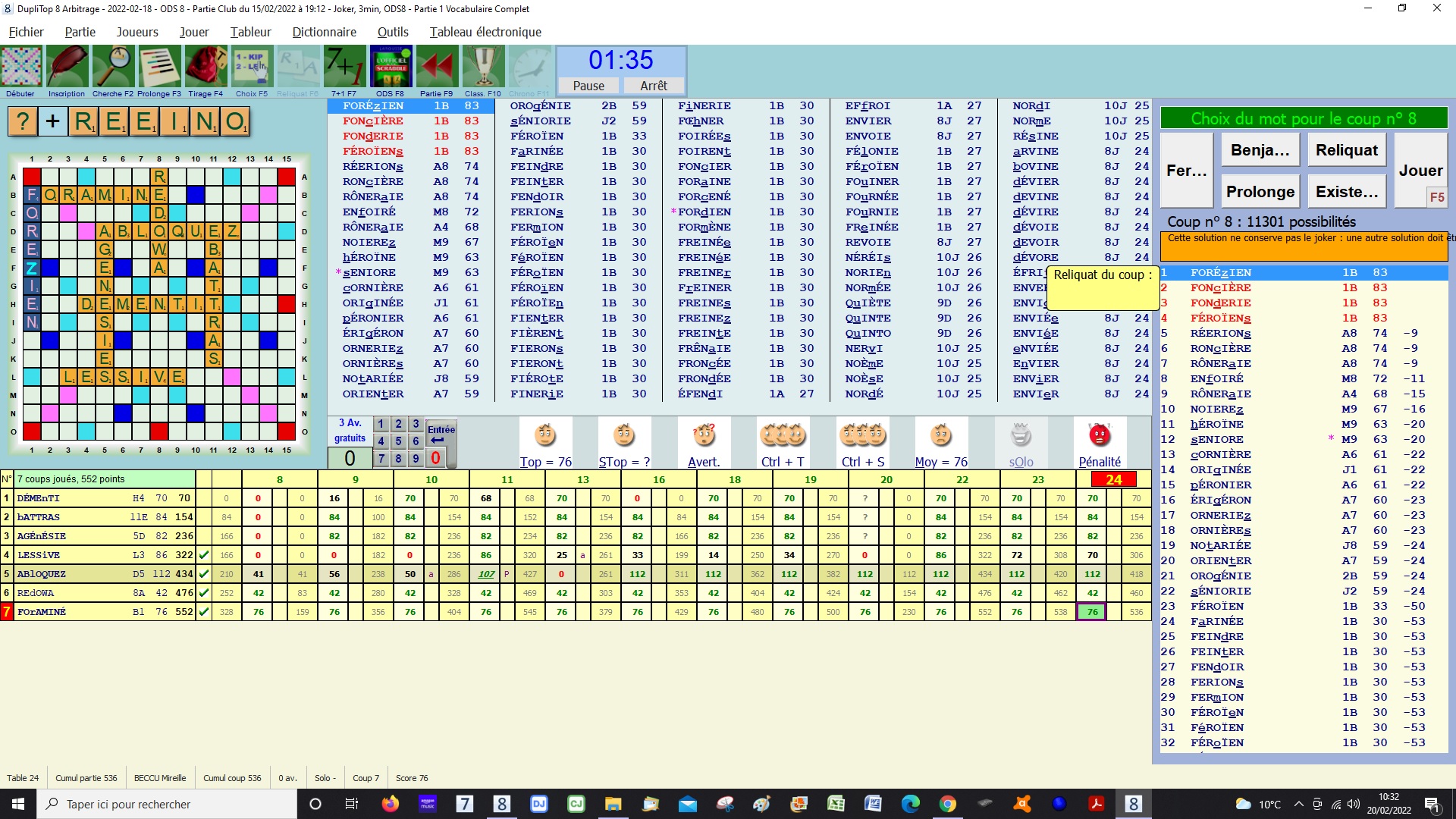Viewport: 1456px width, 819px height.
Task: Select RONCIÈRE in the right solutions list
Action: click(x=1220, y=348)
